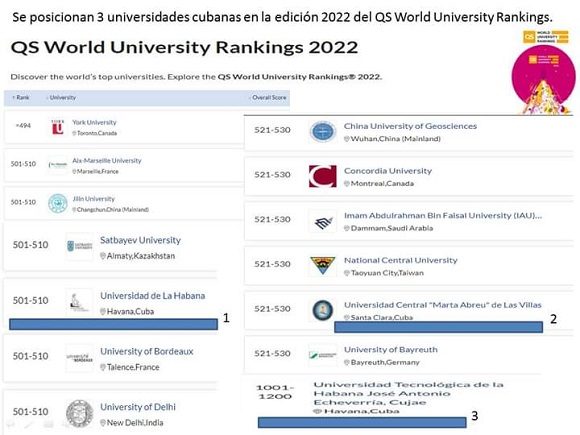This screenshot has height=435, width=580.
Task: Open the National Central University link
Action: (401, 260)
